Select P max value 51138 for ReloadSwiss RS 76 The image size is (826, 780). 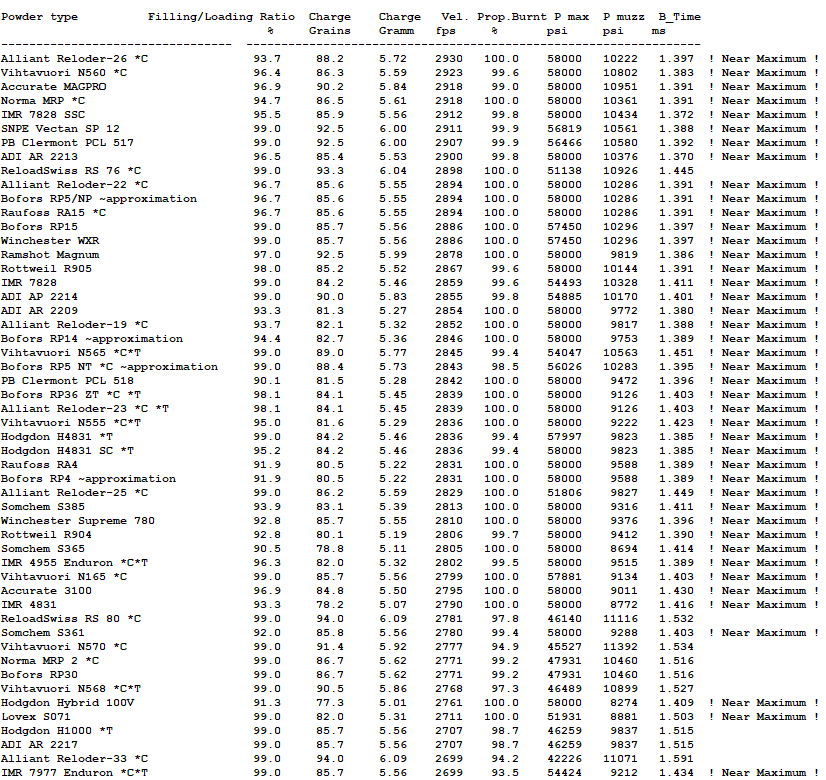point(564,171)
